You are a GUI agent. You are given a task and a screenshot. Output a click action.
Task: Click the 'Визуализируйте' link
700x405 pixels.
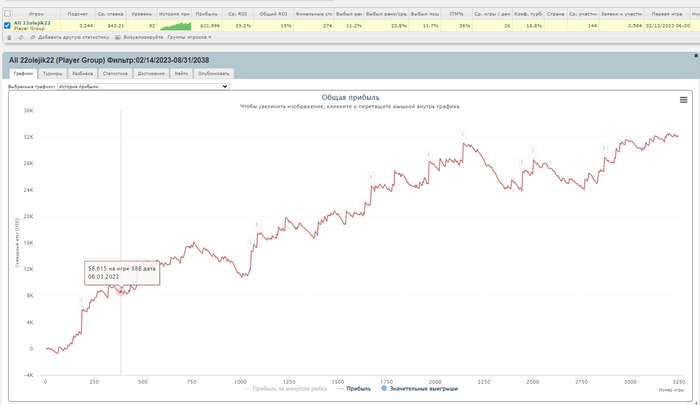tap(143, 38)
